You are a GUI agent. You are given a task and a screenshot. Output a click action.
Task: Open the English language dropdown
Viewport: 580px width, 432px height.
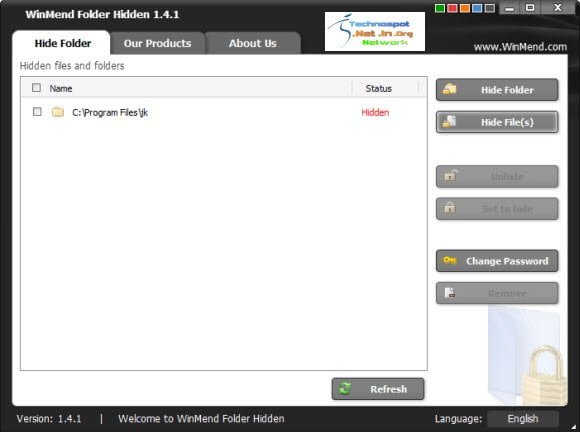point(523,419)
